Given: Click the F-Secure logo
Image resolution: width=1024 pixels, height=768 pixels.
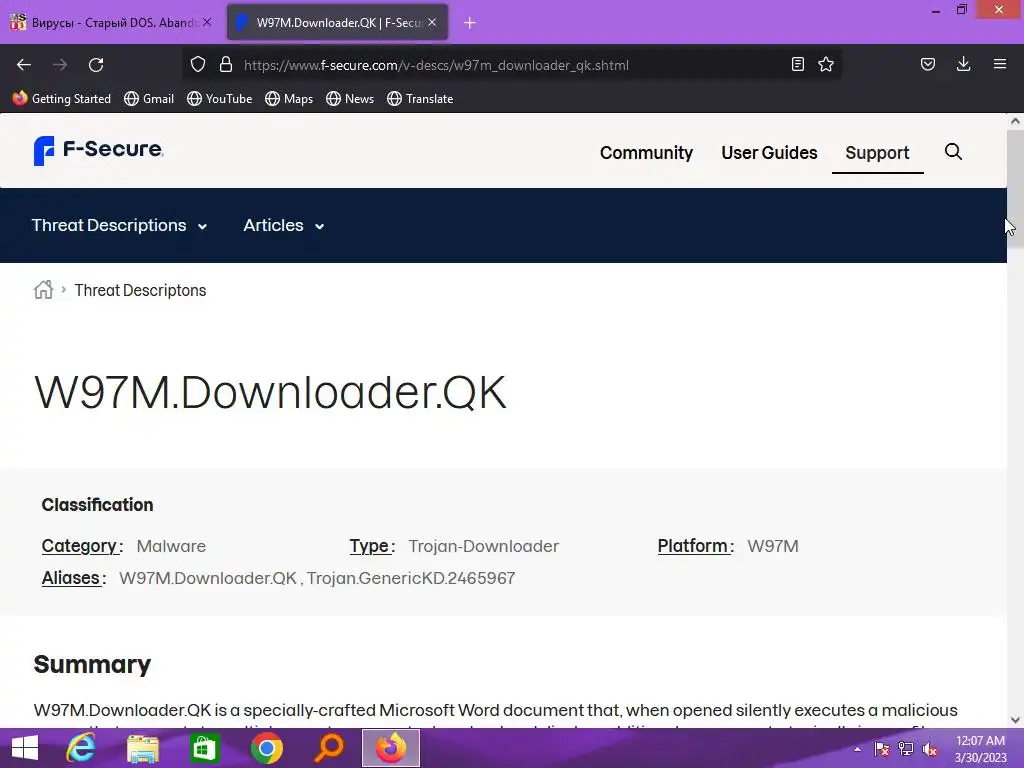Looking at the screenshot, I should tap(98, 150).
